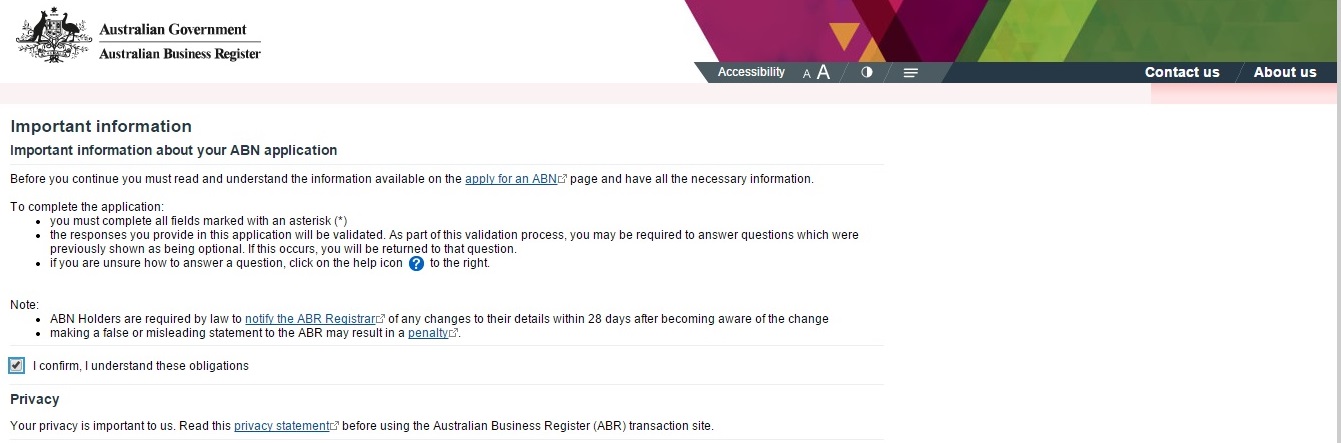
Task: Click the 'Australian Business Register' logo text
Action: coord(179,53)
